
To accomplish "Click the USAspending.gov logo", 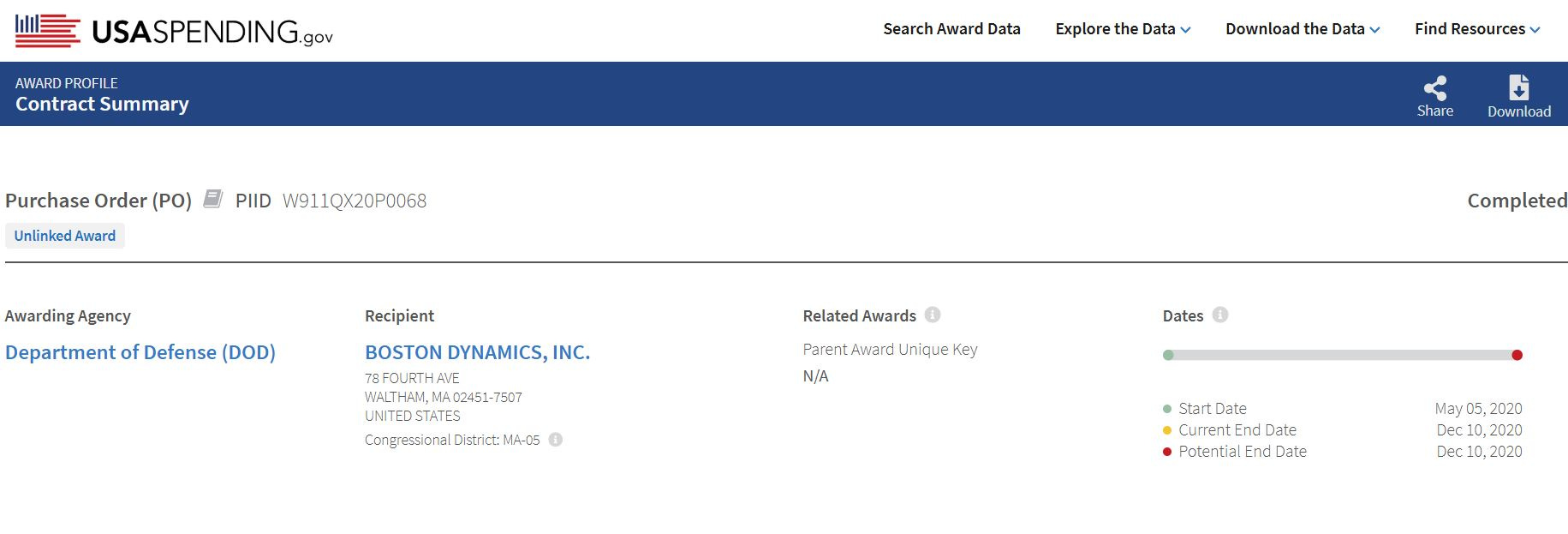I will (174, 31).
